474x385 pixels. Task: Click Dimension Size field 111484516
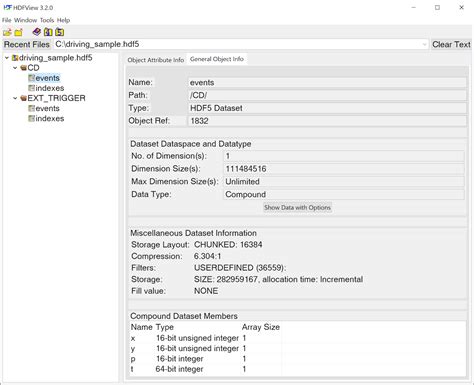[344, 169]
